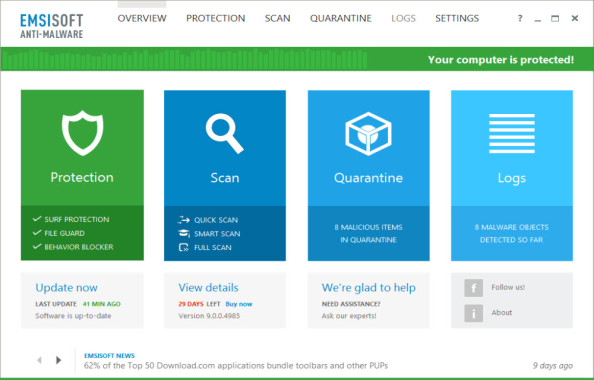Click the Quick Scan label
Screen dimensions: 594x380
point(216,220)
